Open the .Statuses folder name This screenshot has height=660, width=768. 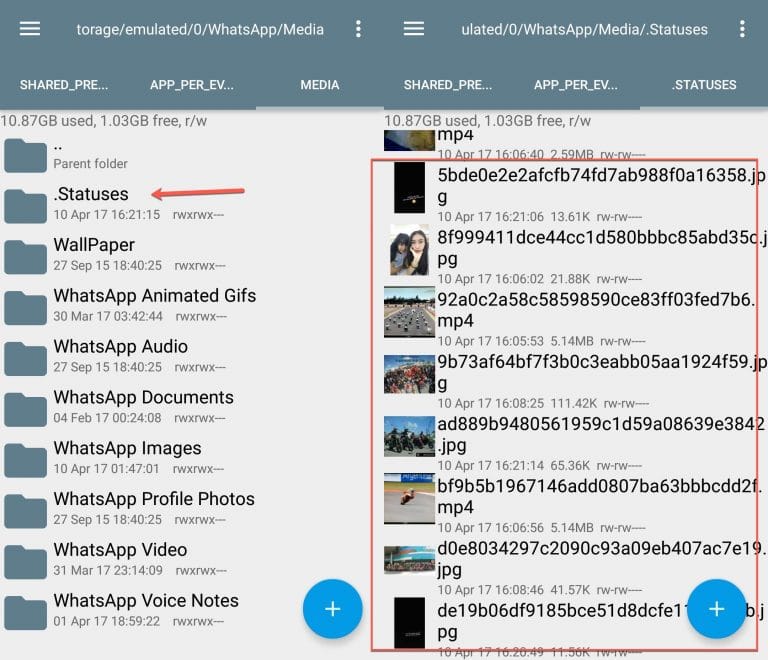91,194
